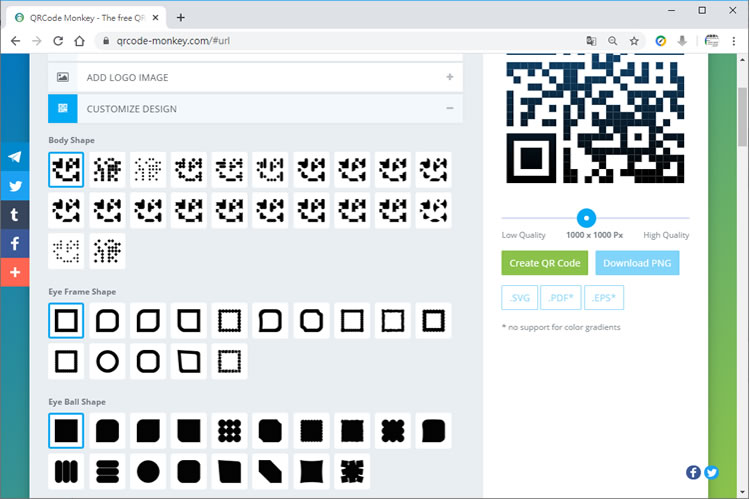Viewport: 750px width, 499px height.
Task: Choose the dotted body shape in third row
Action: tap(66, 251)
